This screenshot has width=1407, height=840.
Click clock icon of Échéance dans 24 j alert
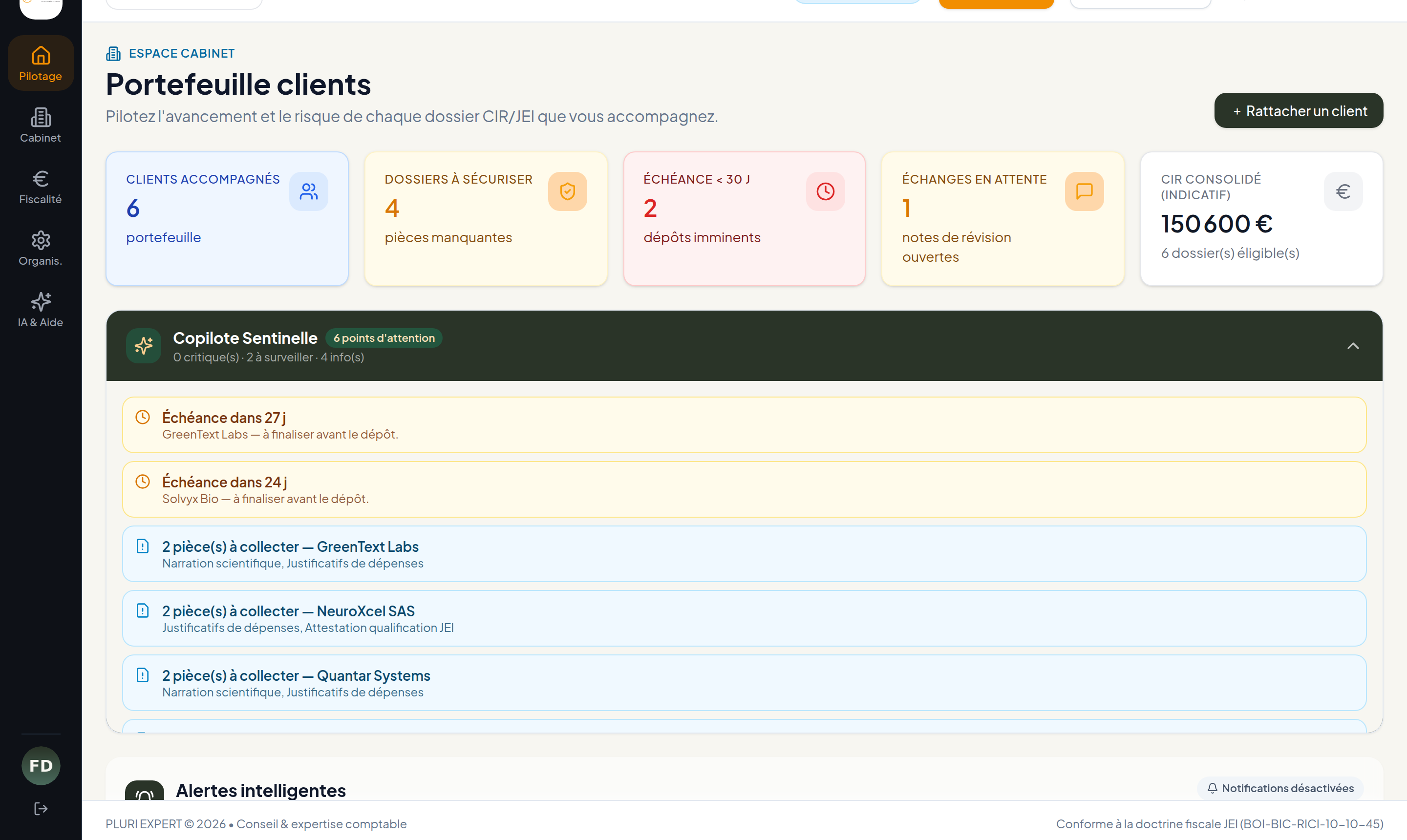(x=143, y=482)
